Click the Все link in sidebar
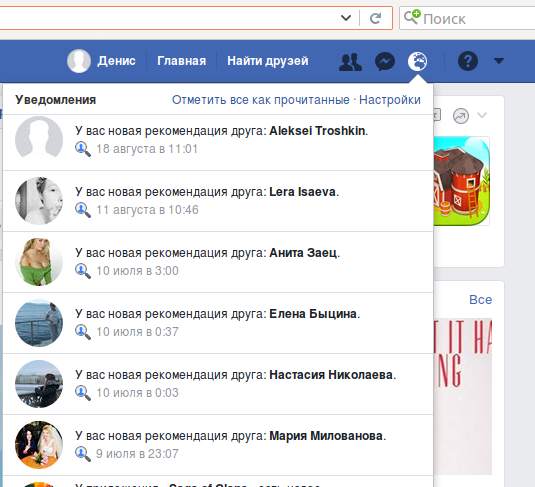Screen dimensions: 535x487 480,300
